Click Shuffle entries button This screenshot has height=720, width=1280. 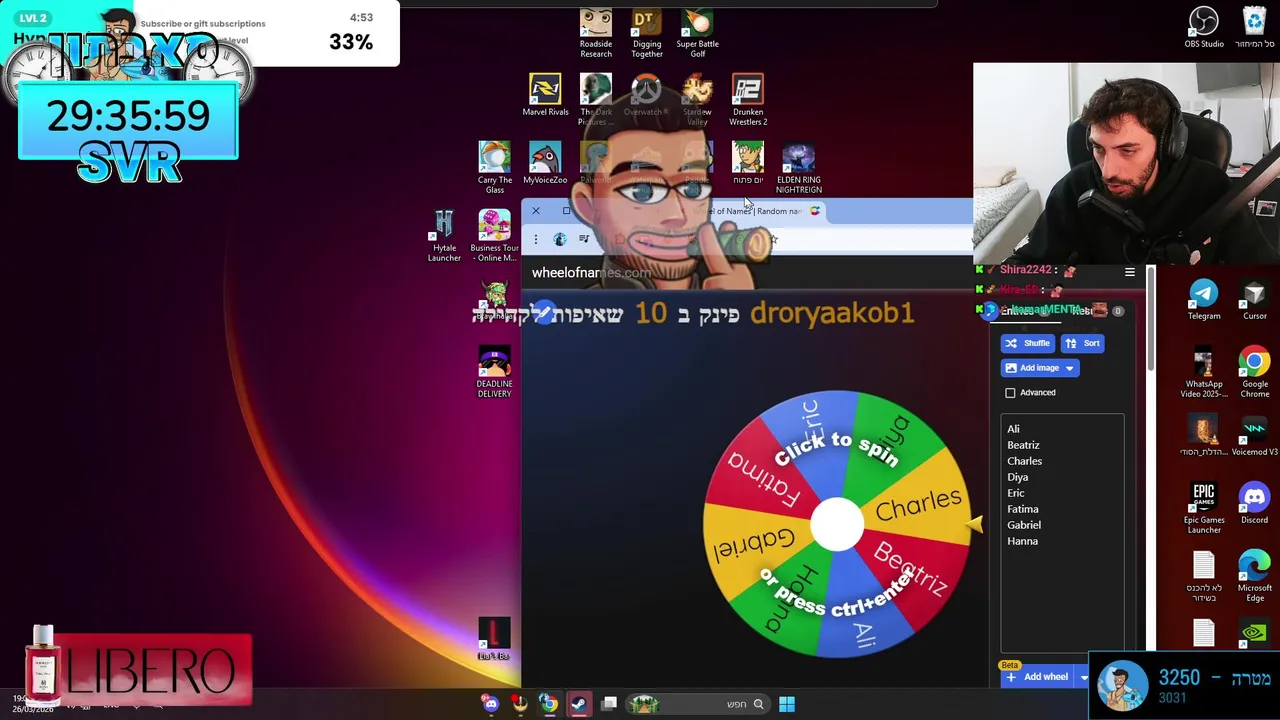point(1028,343)
